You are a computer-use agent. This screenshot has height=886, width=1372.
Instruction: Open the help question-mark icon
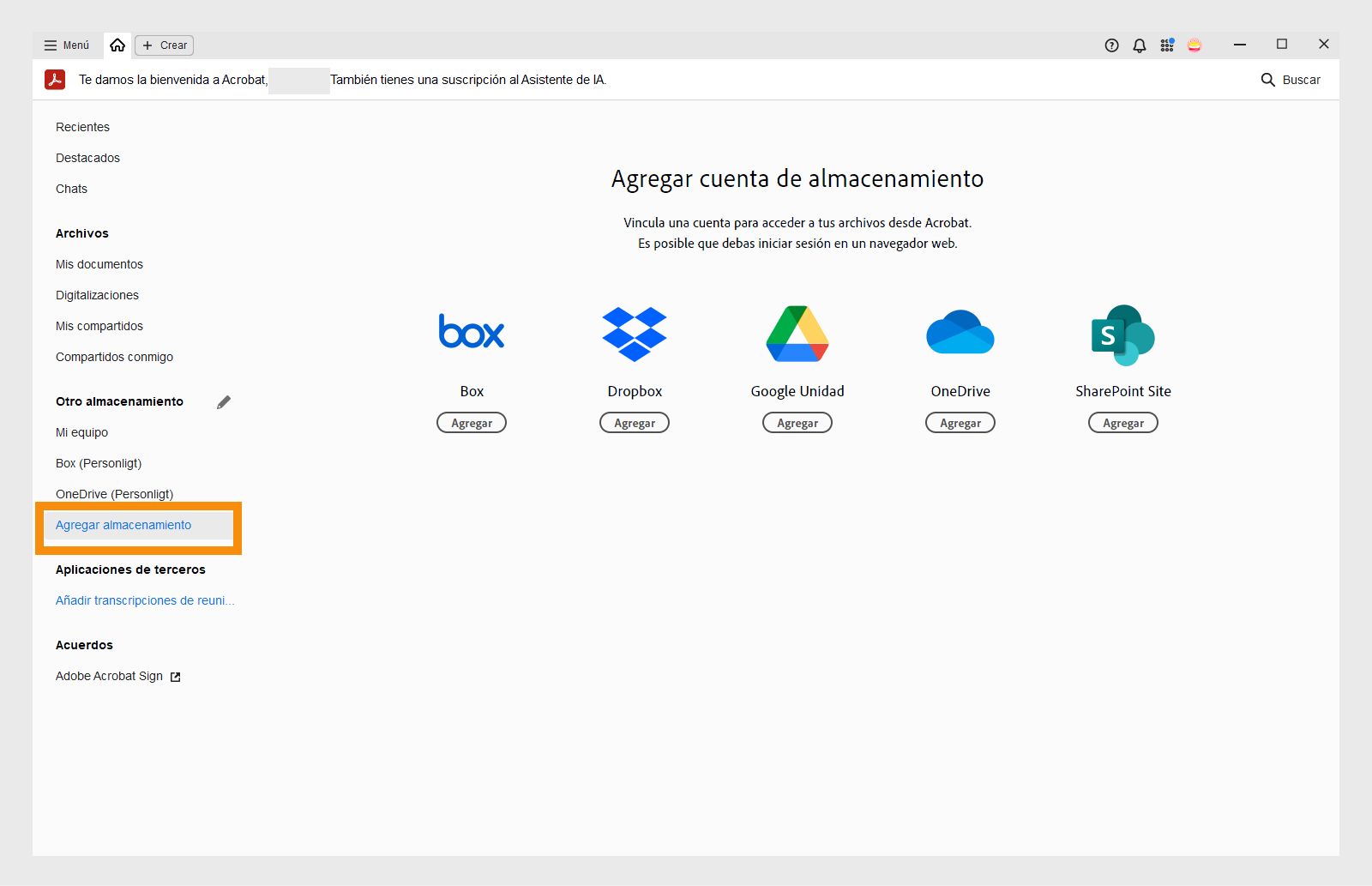click(1110, 45)
